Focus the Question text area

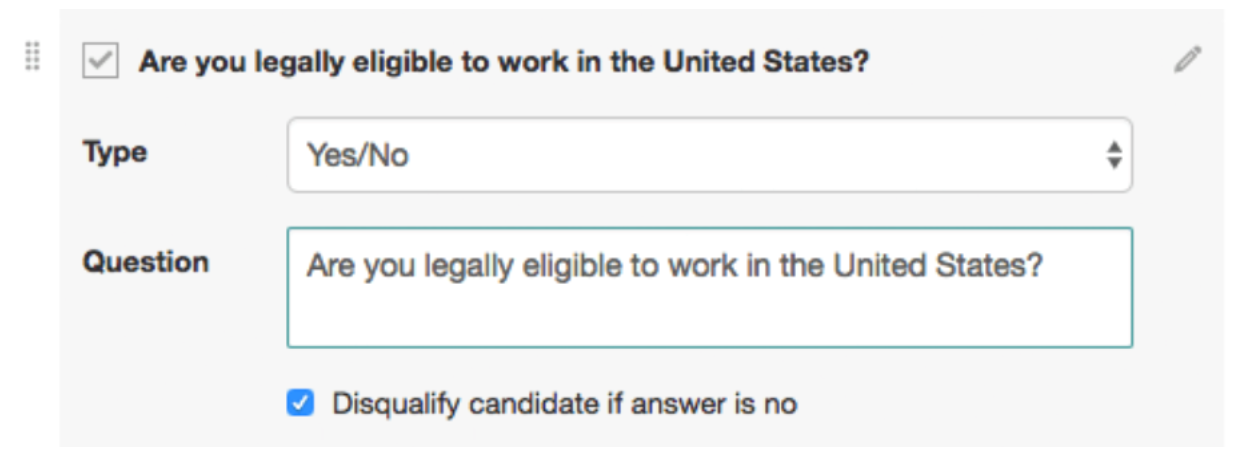tap(709, 287)
